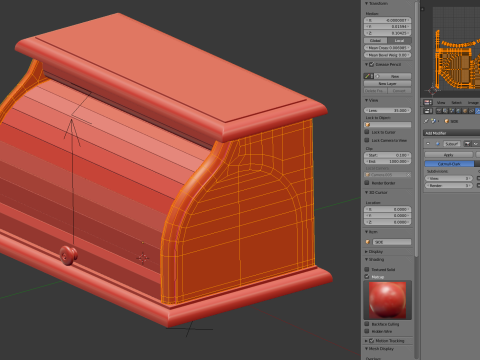The image size is (480, 360).
Task: Select Catmull-Clark subdivision type
Action: tap(449, 164)
